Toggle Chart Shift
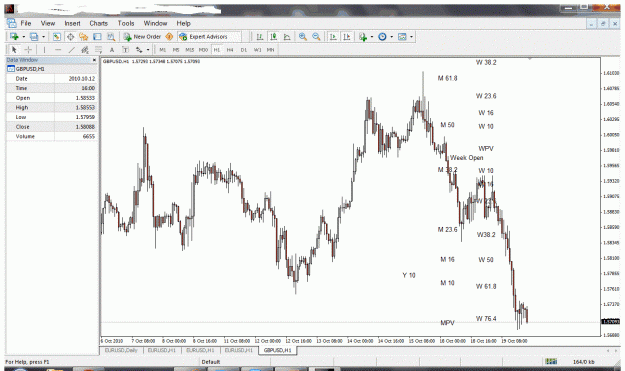Viewport: 625px width, 371px height. coord(347,37)
